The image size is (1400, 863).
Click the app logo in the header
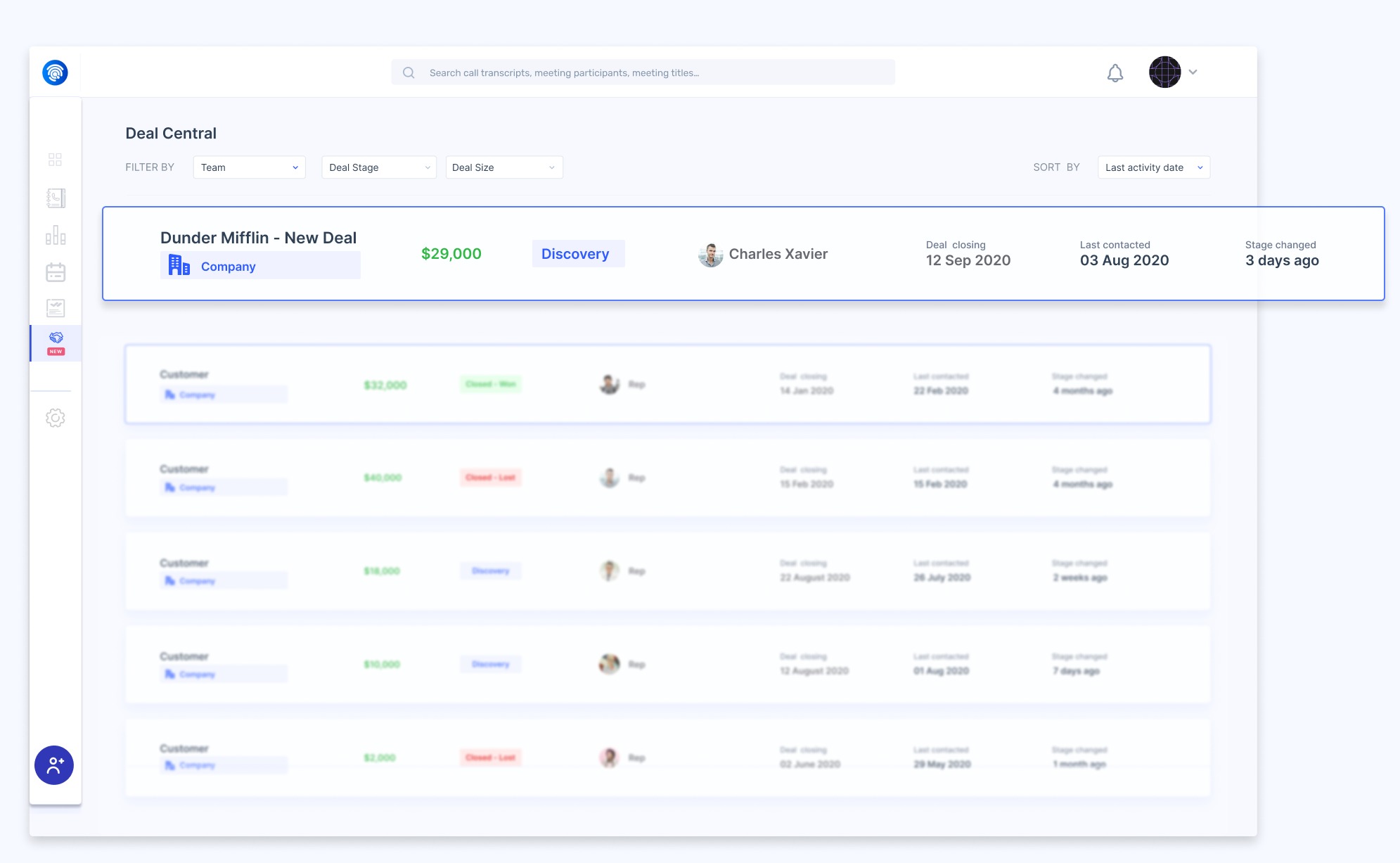click(x=55, y=72)
